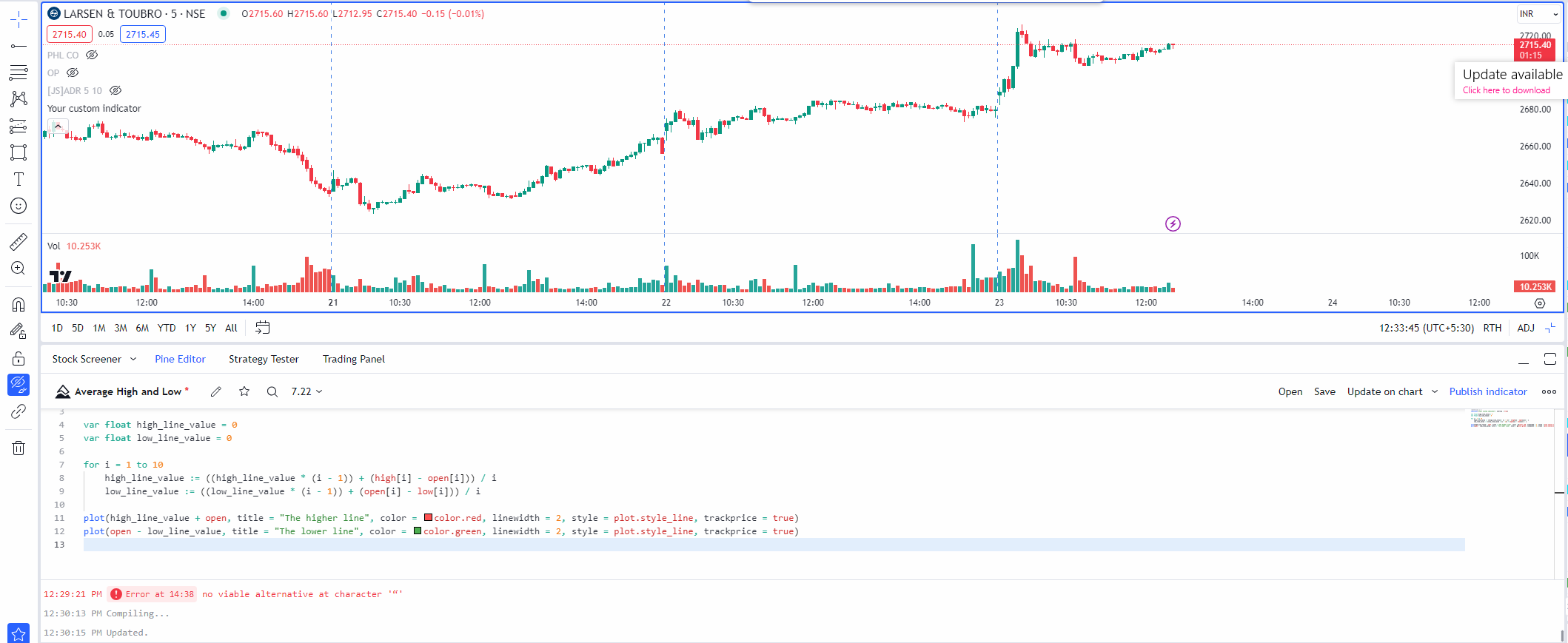Image resolution: width=1568 pixels, height=643 pixels.
Task: Click the Open script button
Action: 1290,391
